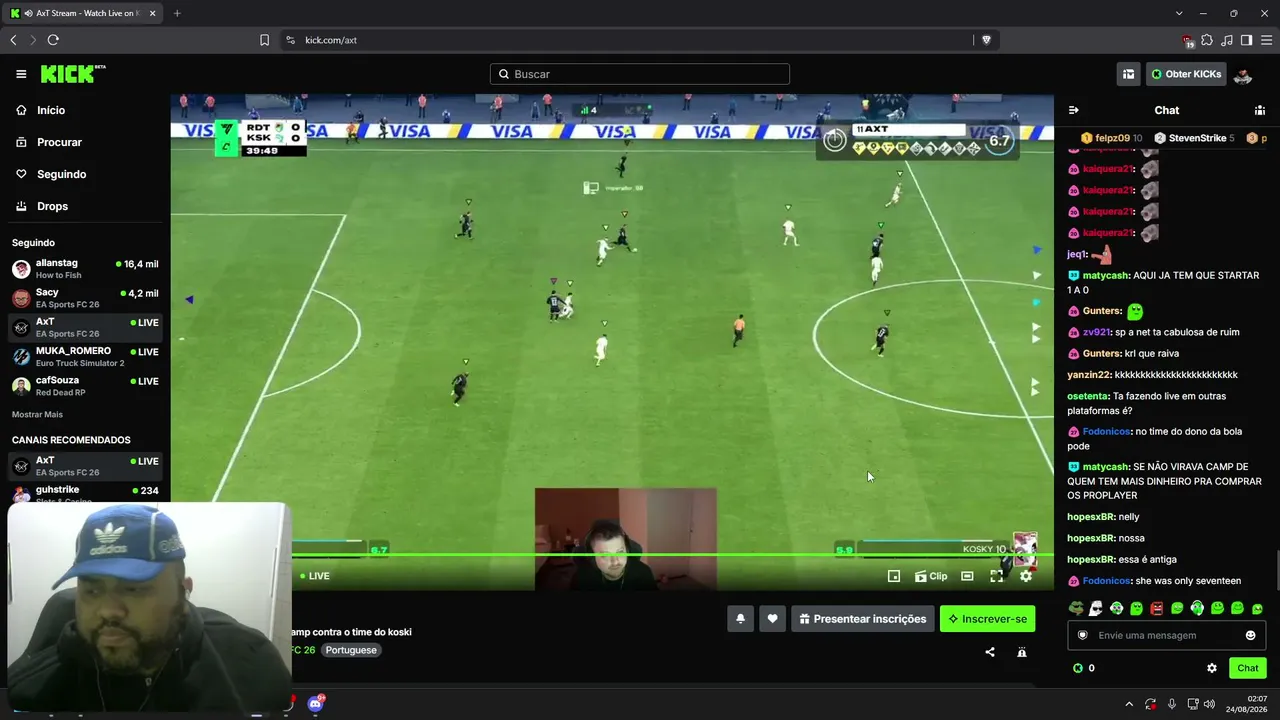Image resolution: width=1280 pixels, height=720 pixels.
Task: Follow the channel with the heart button
Action: pyautogui.click(x=772, y=619)
